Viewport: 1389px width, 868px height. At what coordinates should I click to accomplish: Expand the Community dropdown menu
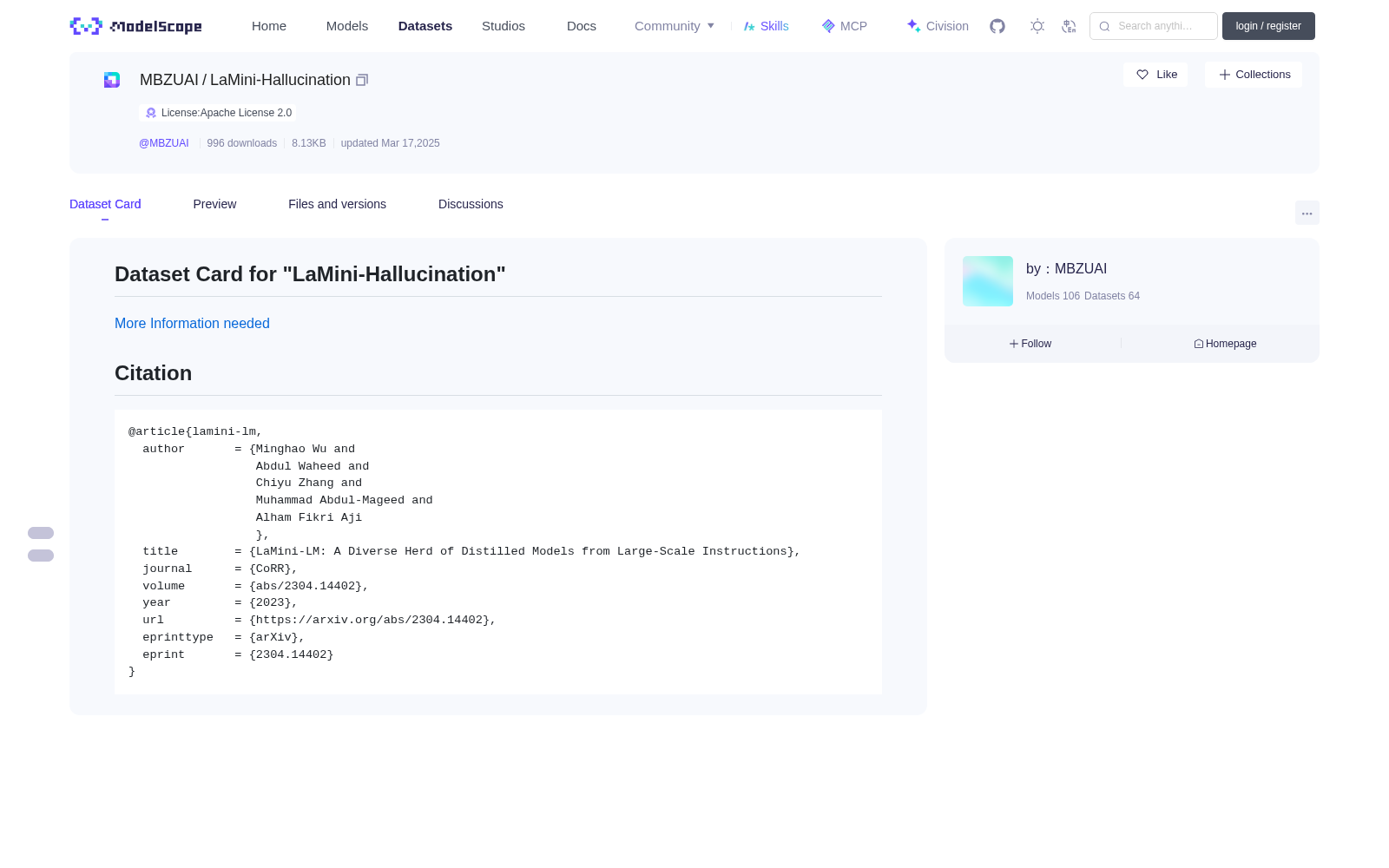(x=675, y=26)
